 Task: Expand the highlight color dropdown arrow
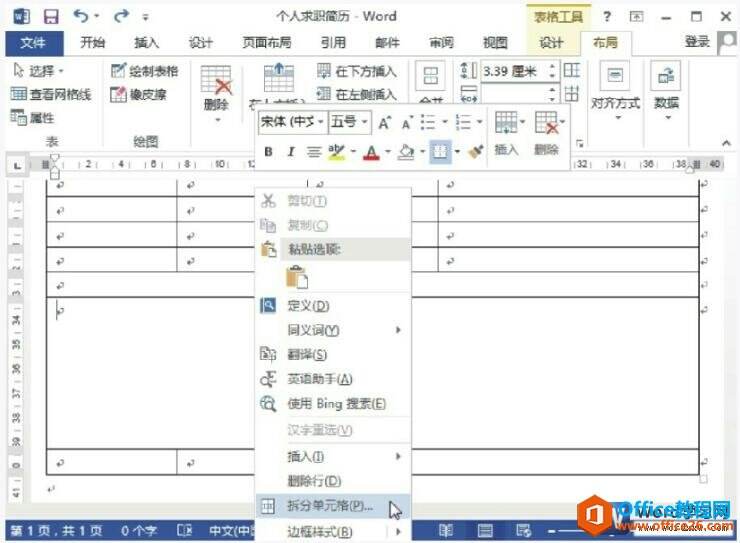(353, 152)
